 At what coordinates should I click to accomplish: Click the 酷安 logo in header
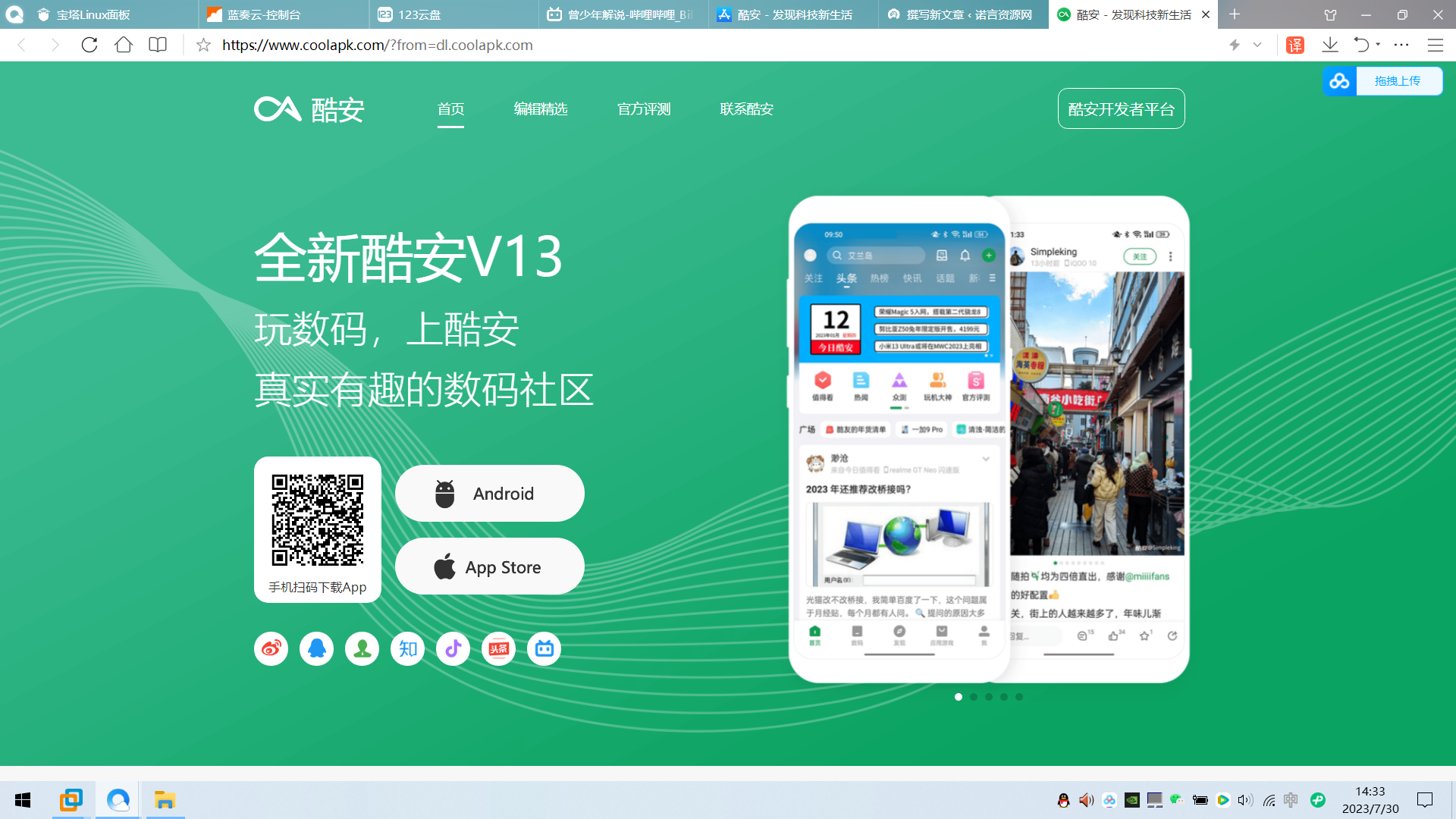click(x=309, y=109)
